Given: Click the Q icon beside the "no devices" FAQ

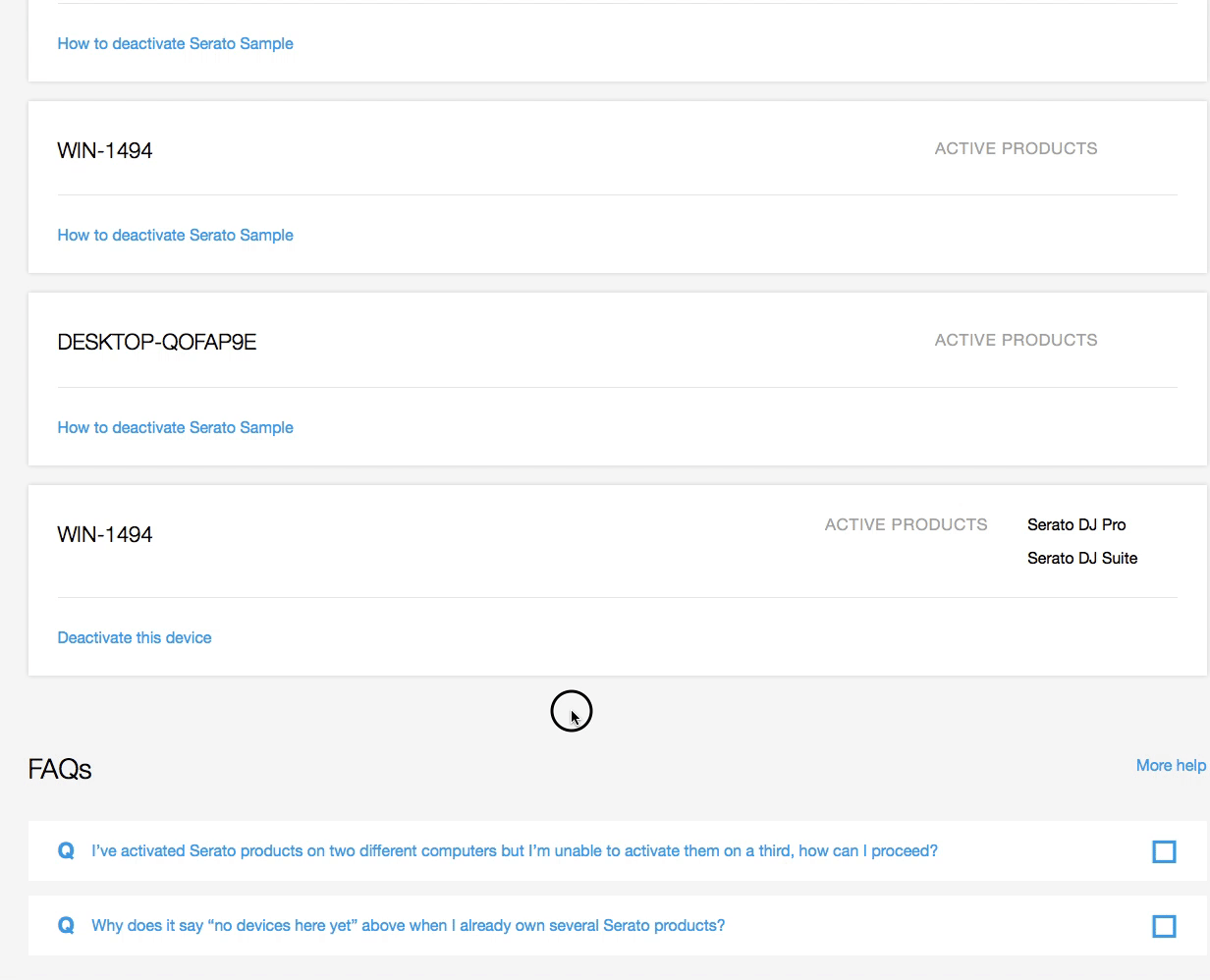Looking at the screenshot, I should coord(66,925).
